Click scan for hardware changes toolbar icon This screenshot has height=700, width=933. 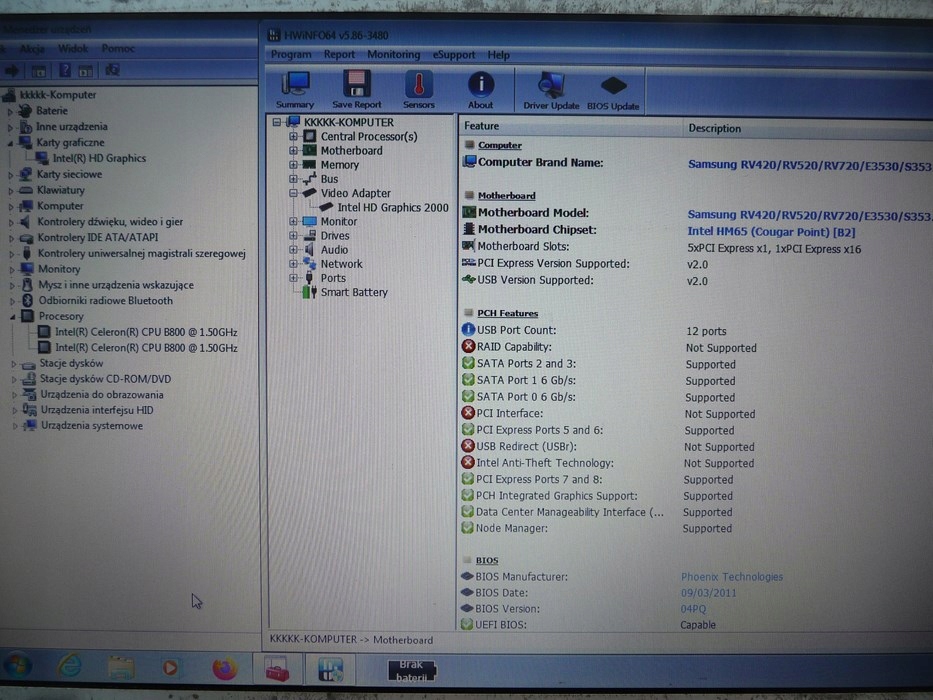click(x=112, y=71)
